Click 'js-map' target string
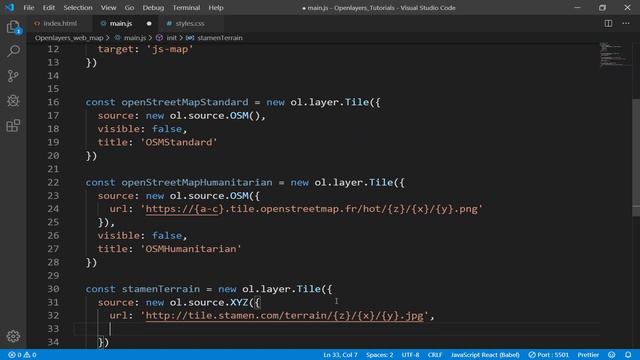Image resolution: width=640 pixels, height=360 pixels. [170, 49]
